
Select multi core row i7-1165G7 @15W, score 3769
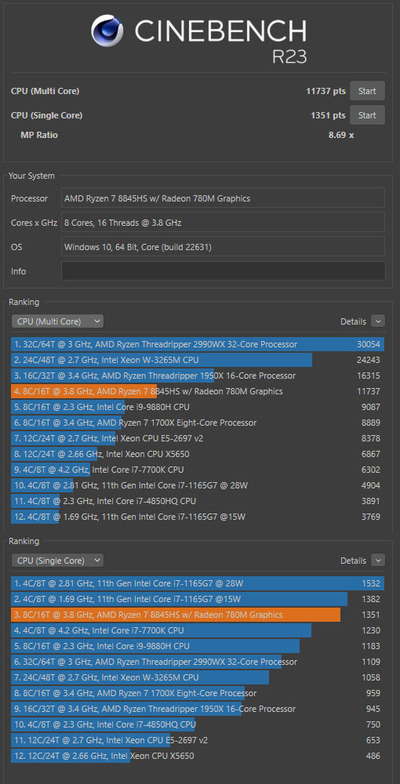click(x=198, y=516)
